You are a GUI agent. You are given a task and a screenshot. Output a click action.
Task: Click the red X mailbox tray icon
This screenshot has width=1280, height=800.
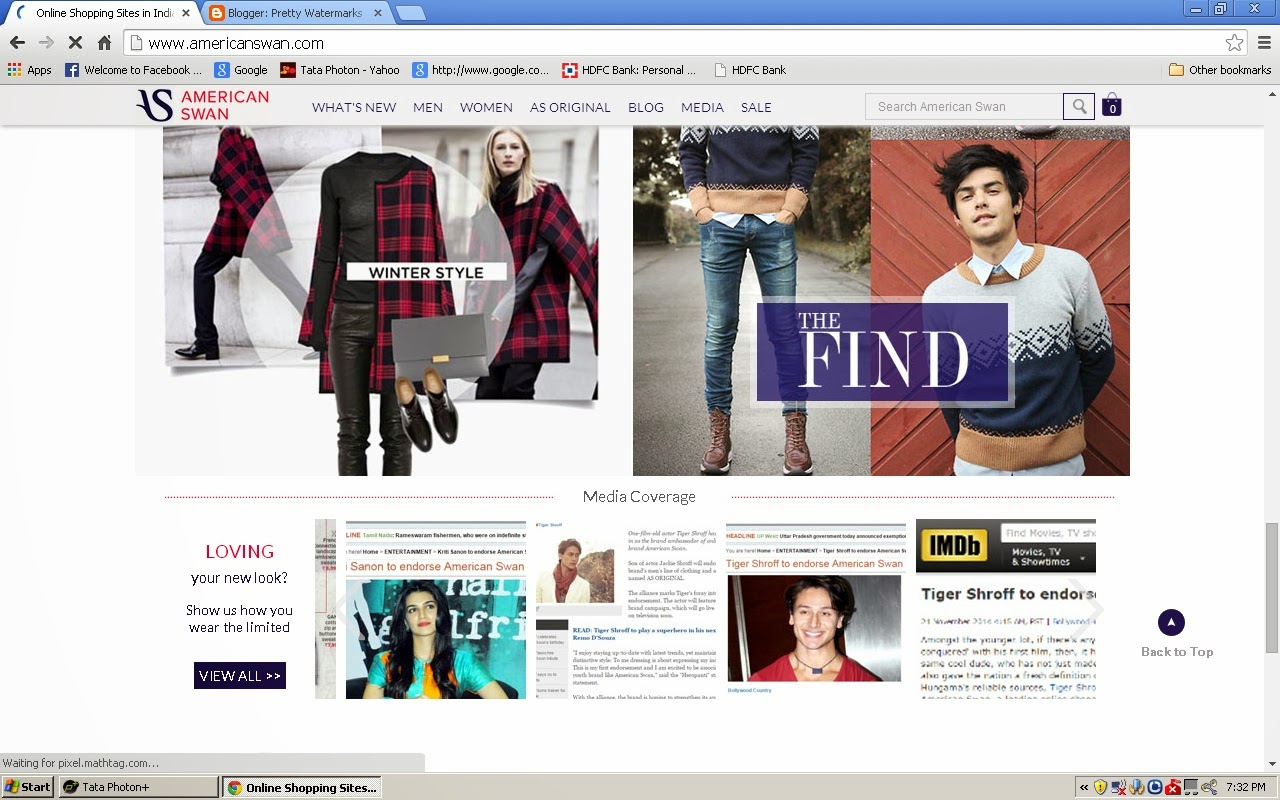[1173, 787]
